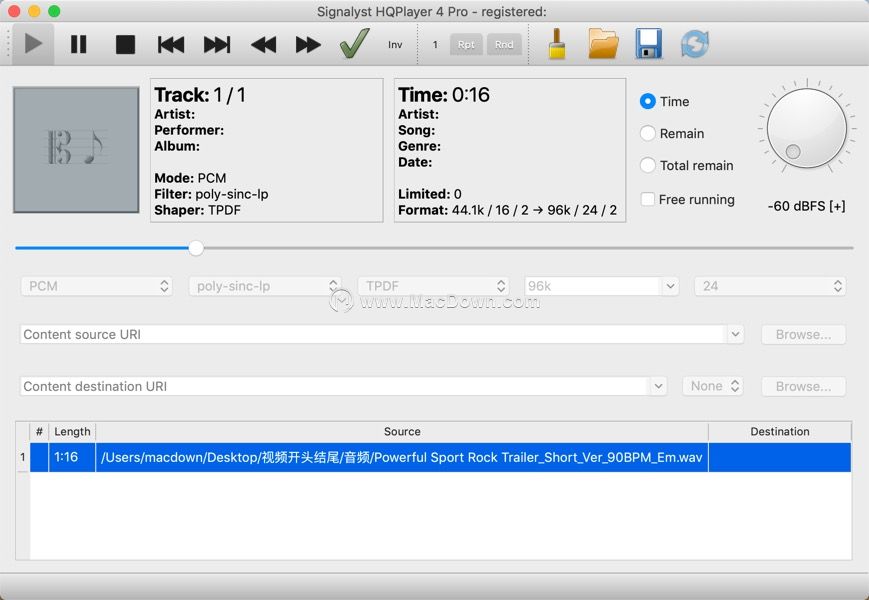Click the Destination column header

780,432
